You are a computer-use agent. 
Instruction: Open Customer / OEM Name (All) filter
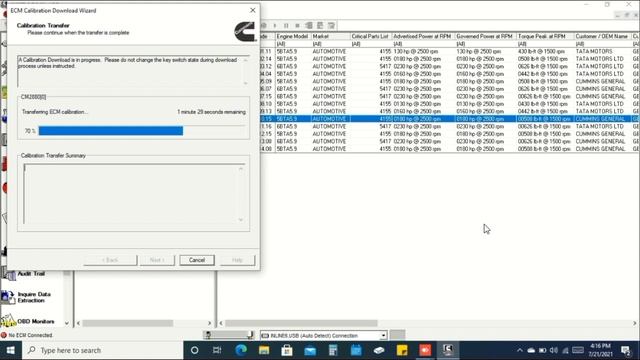coord(602,44)
